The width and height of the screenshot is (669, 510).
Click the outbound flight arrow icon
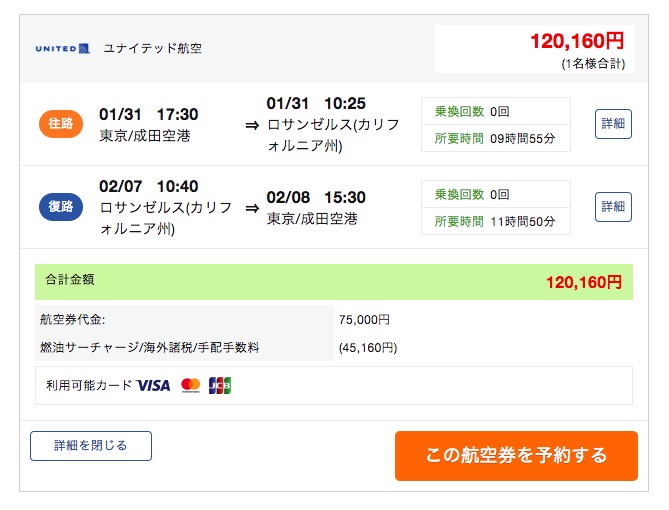click(252, 125)
